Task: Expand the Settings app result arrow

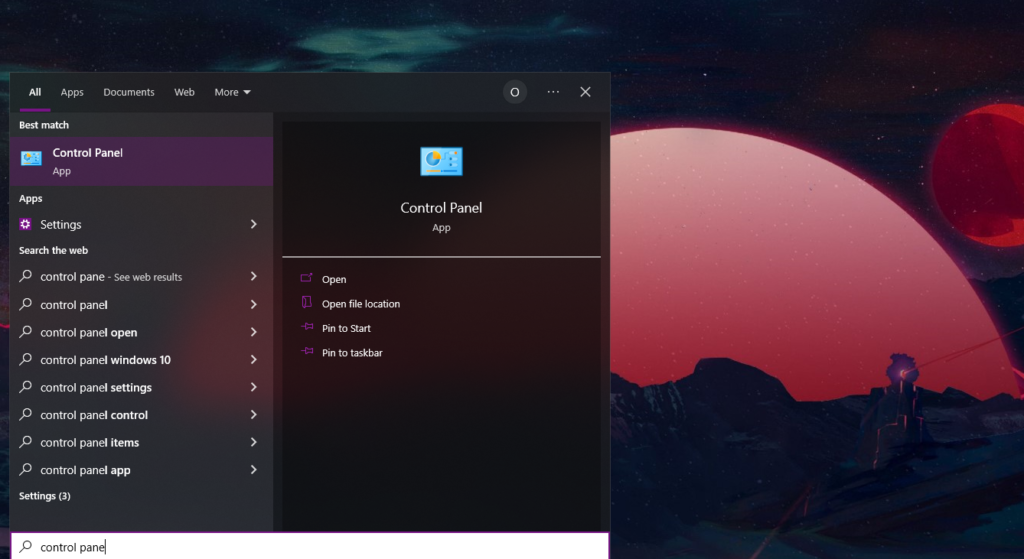Action: click(x=253, y=224)
